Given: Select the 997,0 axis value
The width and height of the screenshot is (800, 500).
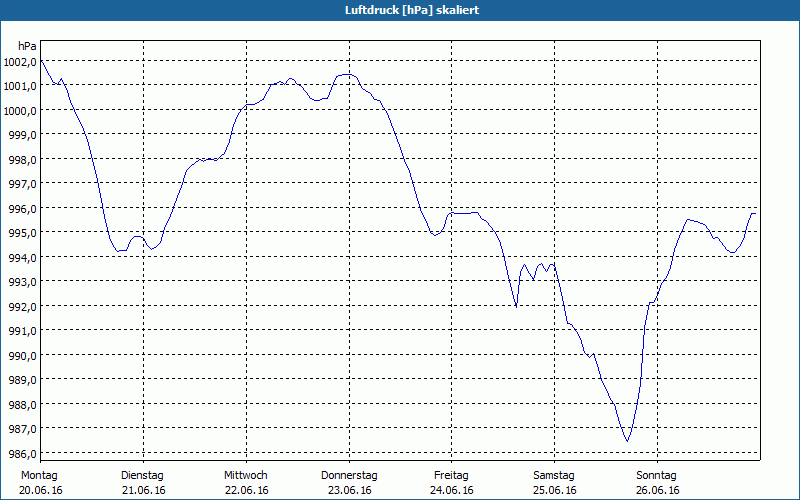Looking at the screenshot, I should point(23,184).
